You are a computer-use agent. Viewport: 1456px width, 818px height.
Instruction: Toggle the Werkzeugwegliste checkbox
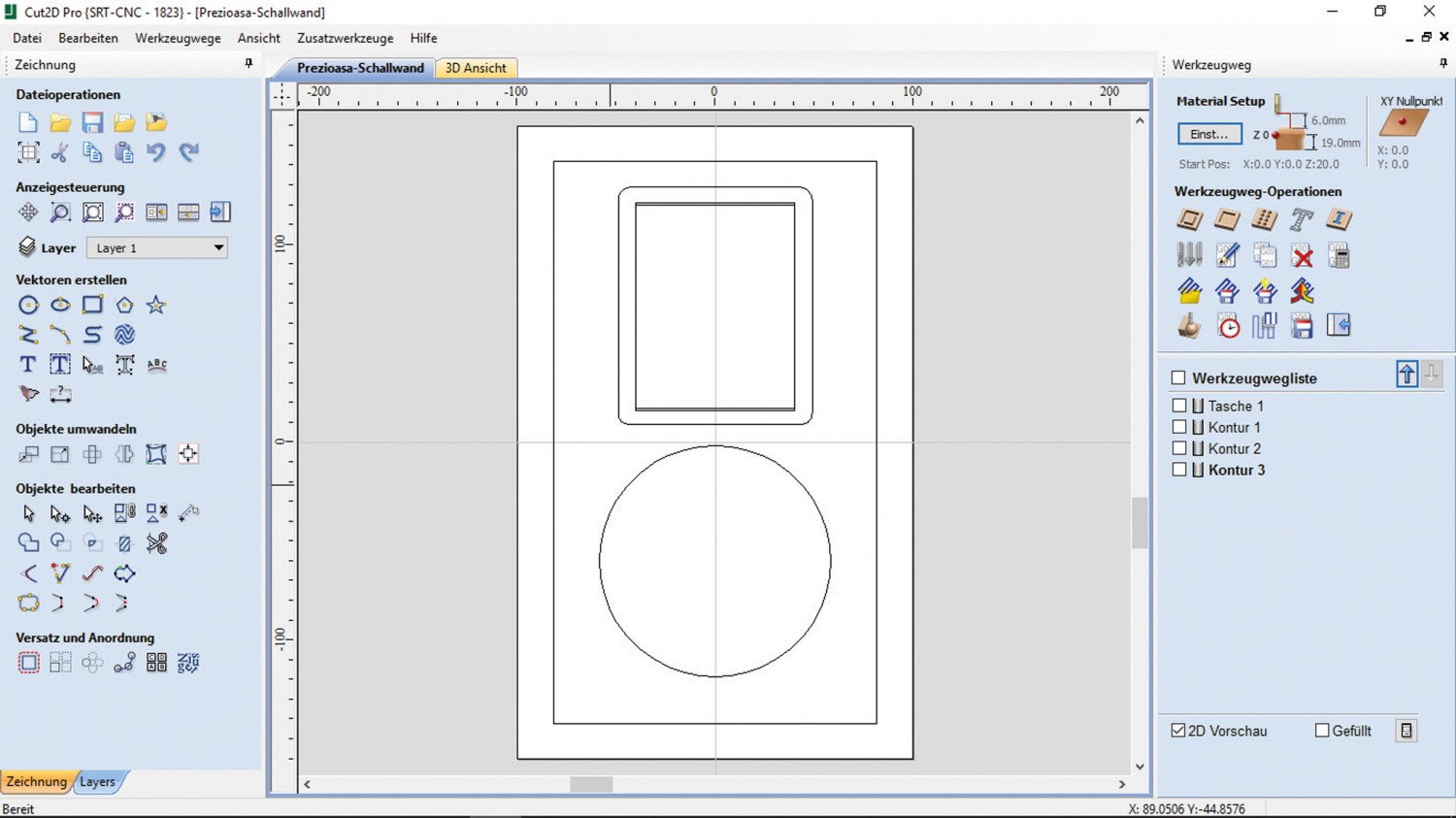[1178, 378]
